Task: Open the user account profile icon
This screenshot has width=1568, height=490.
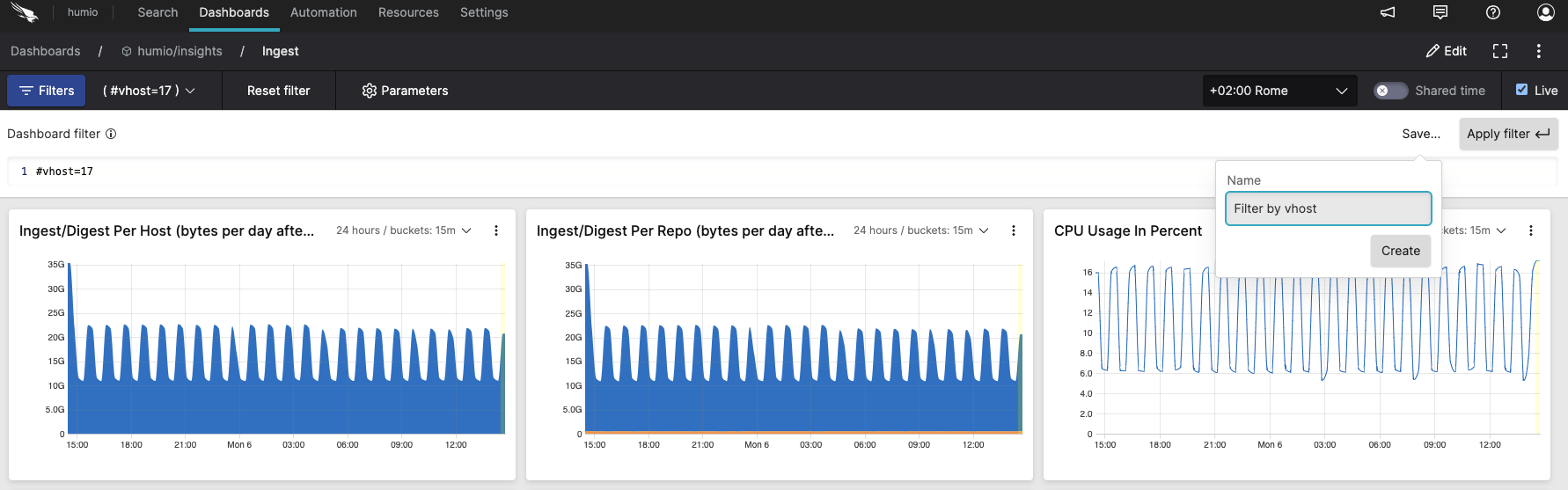Action: point(1545,12)
